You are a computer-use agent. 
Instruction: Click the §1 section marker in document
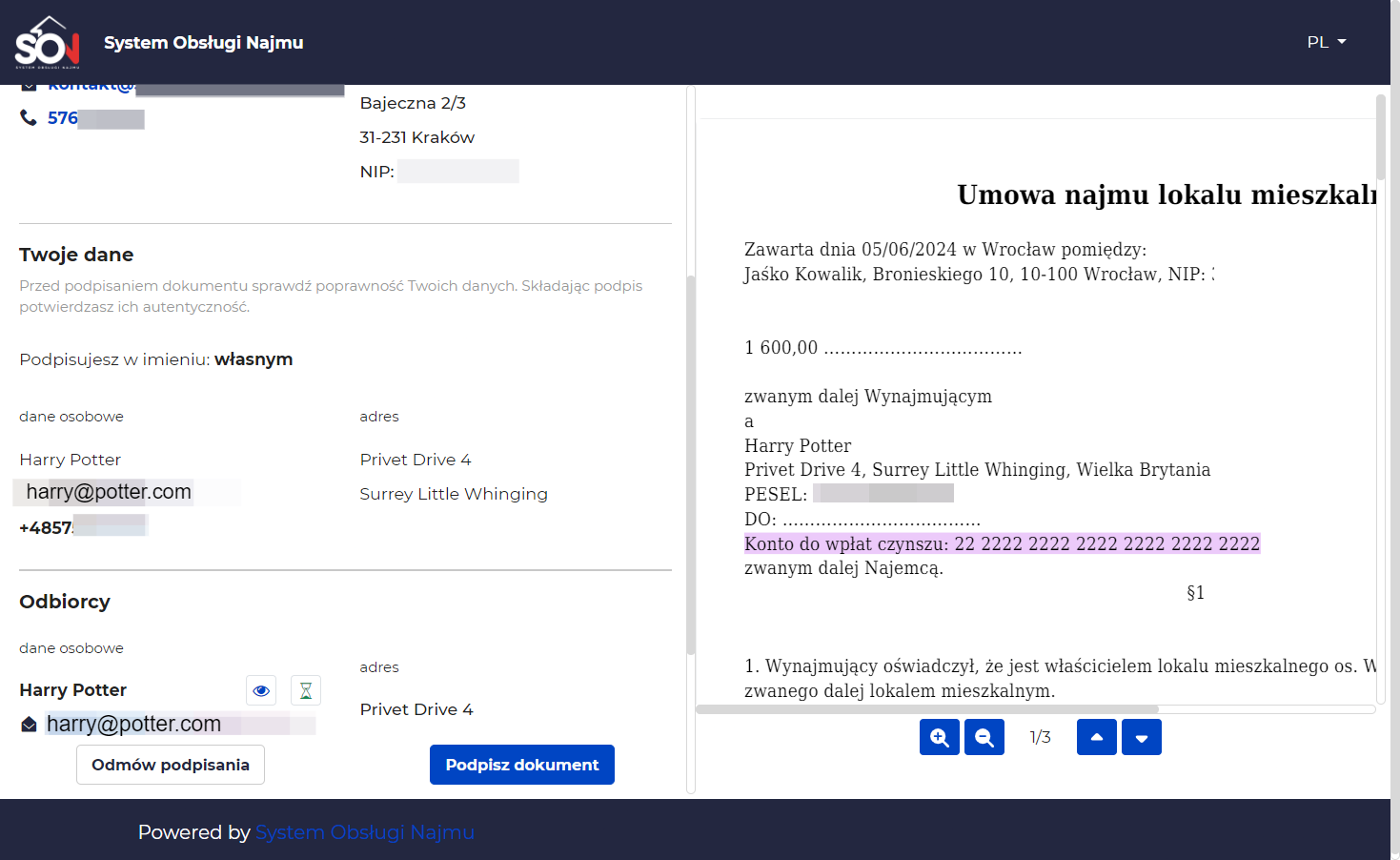1196,593
